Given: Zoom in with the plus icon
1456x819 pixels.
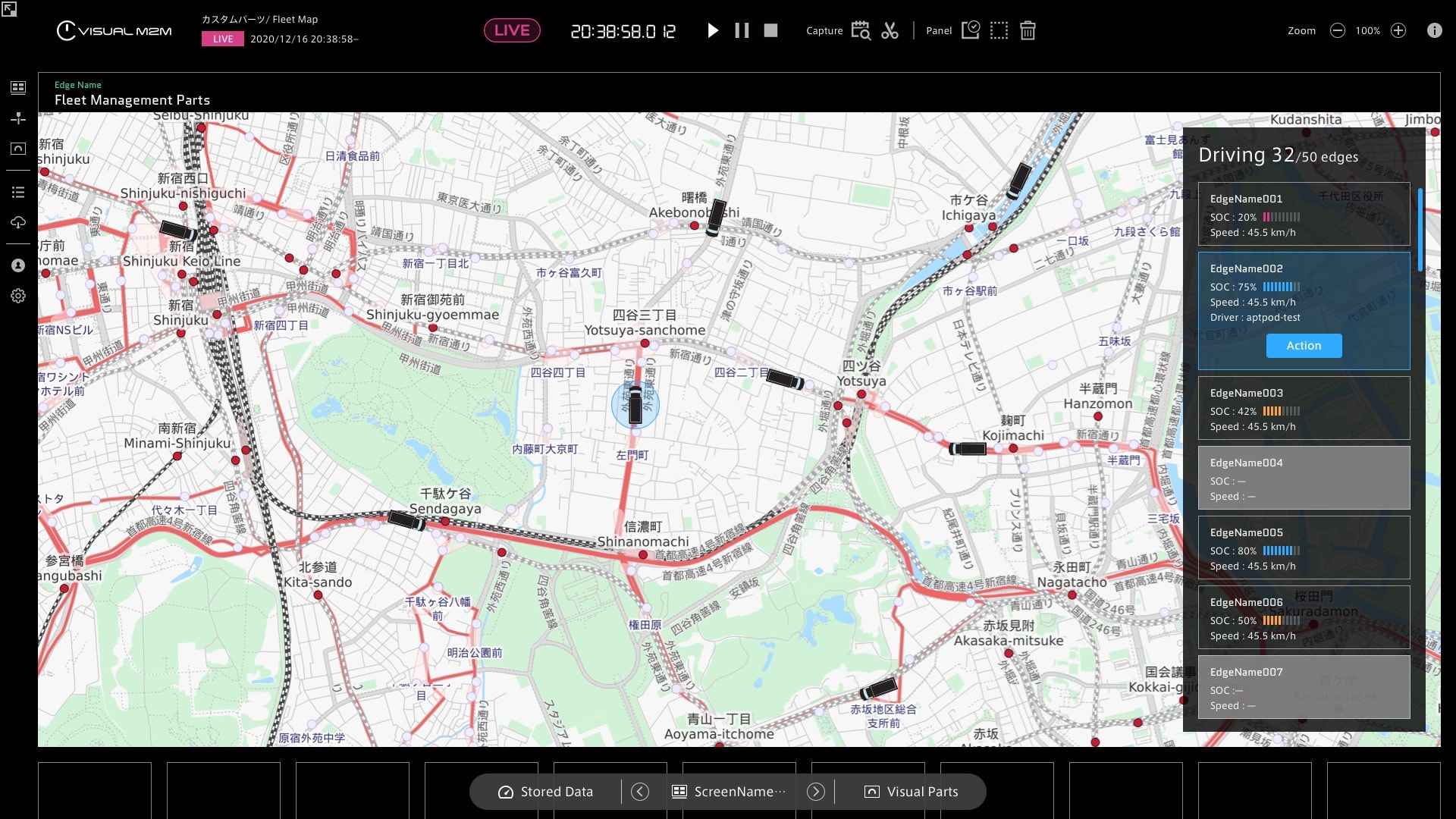Looking at the screenshot, I should click(x=1398, y=30).
